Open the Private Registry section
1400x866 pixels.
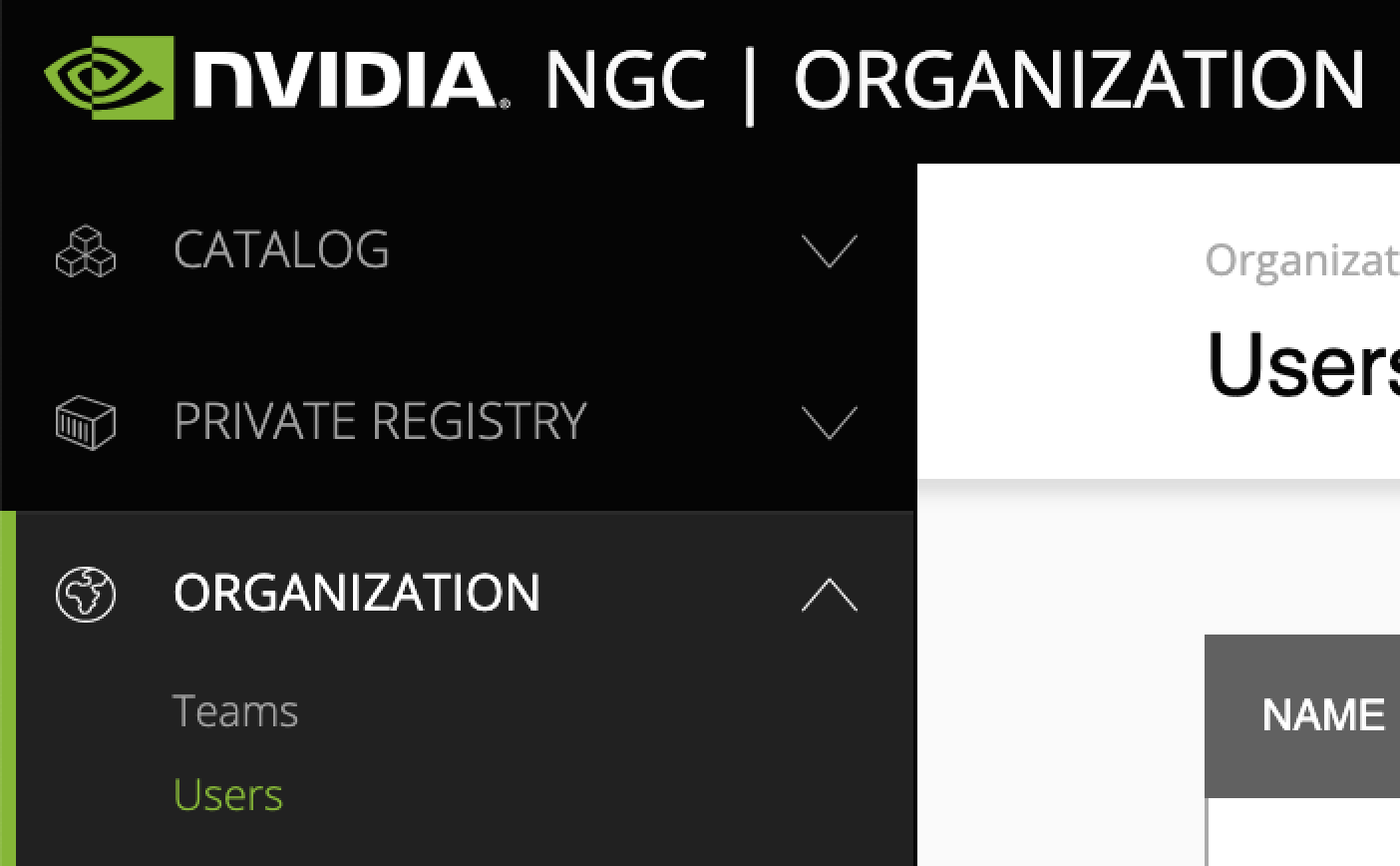point(379,422)
